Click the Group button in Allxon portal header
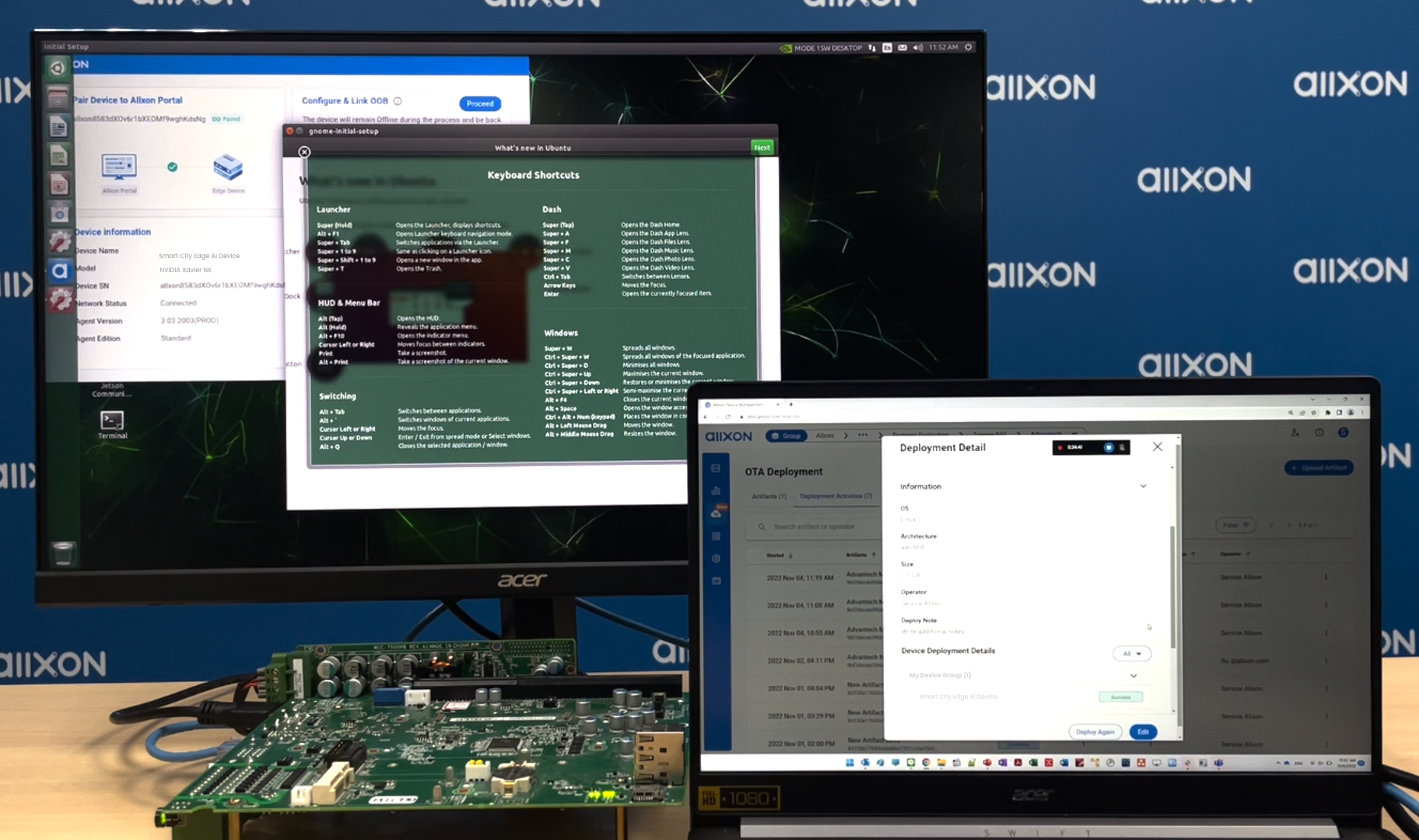 coord(787,436)
